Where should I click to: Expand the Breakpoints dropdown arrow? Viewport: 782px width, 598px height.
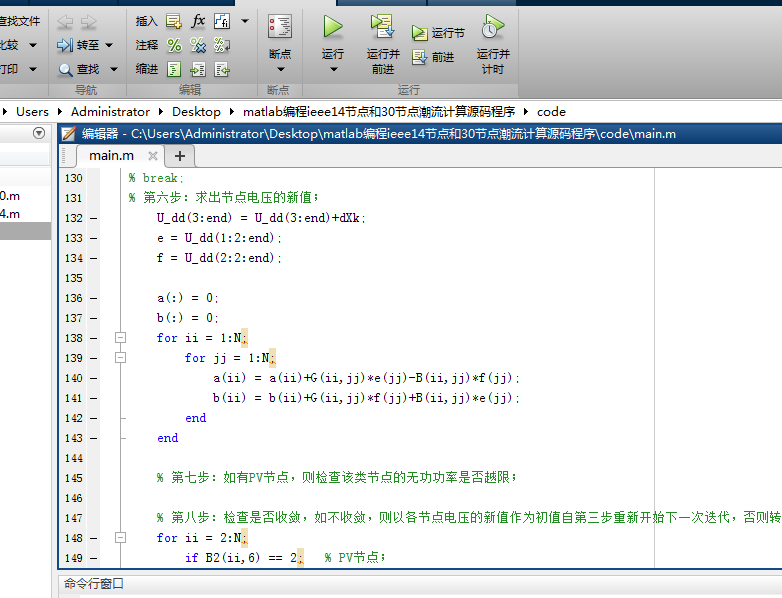click(280, 69)
